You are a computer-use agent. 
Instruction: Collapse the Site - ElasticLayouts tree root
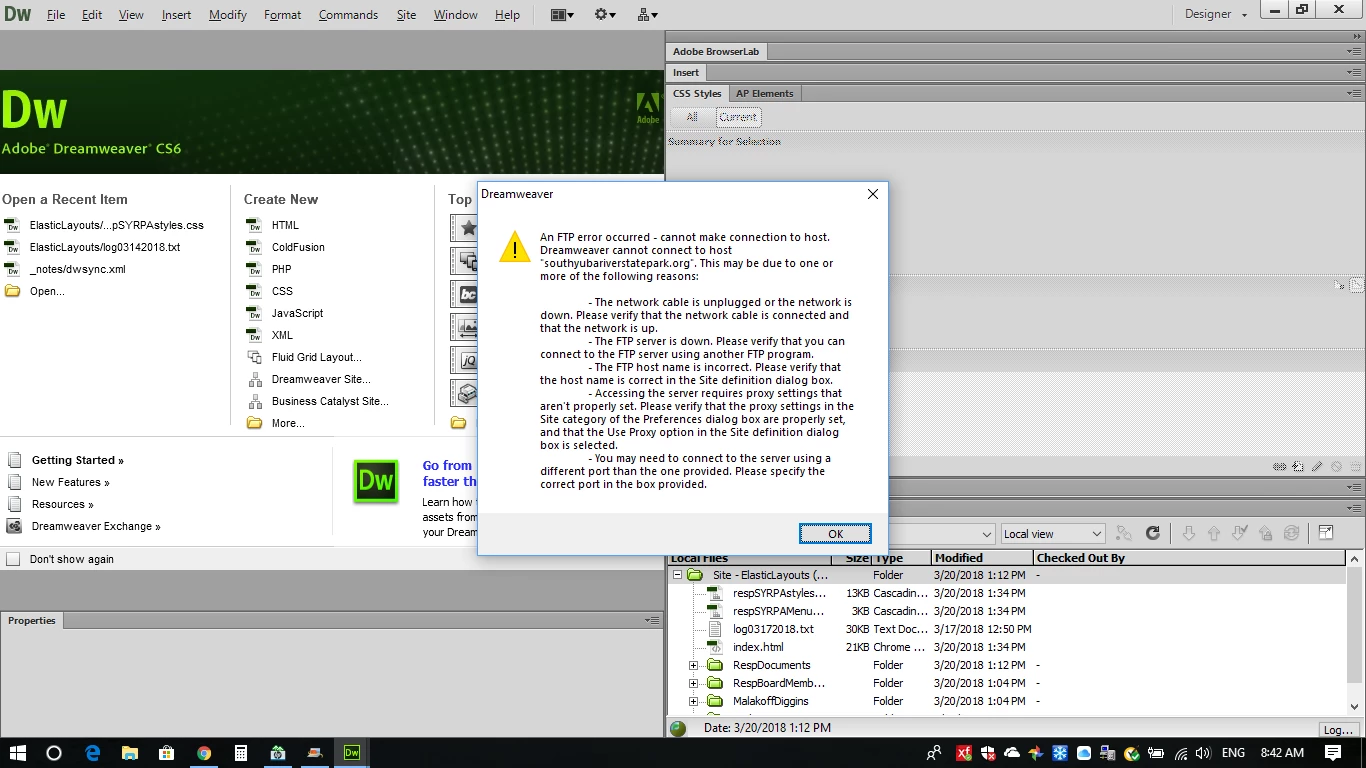point(677,575)
